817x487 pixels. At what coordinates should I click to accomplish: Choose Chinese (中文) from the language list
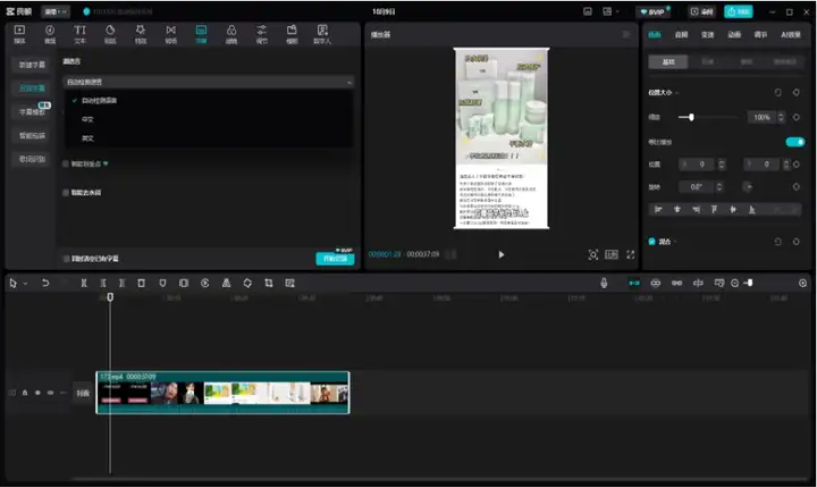88,119
